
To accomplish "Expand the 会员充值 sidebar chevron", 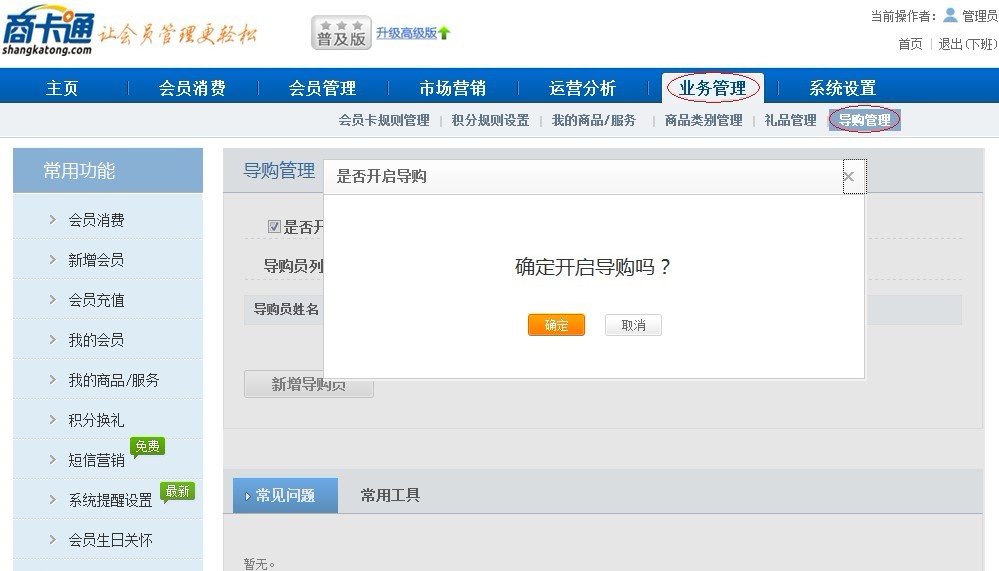I will [52, 300].
